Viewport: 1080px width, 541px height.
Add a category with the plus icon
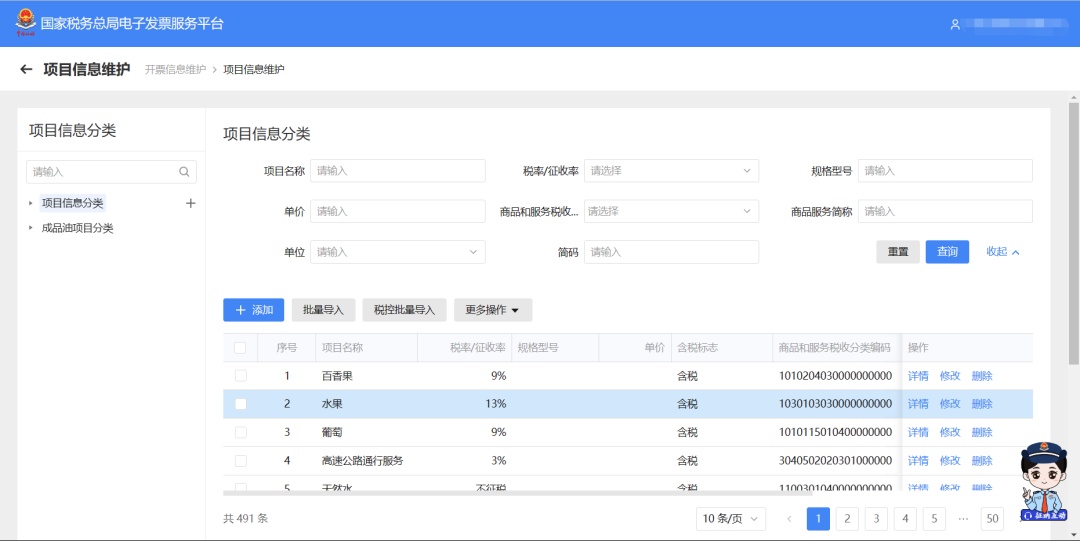191,203
